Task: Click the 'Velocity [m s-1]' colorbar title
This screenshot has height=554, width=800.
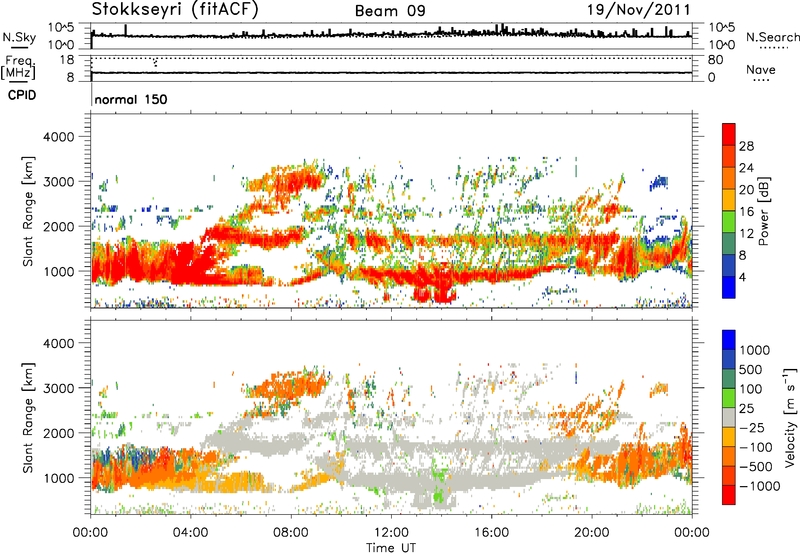Action: [x=790, y=417]
